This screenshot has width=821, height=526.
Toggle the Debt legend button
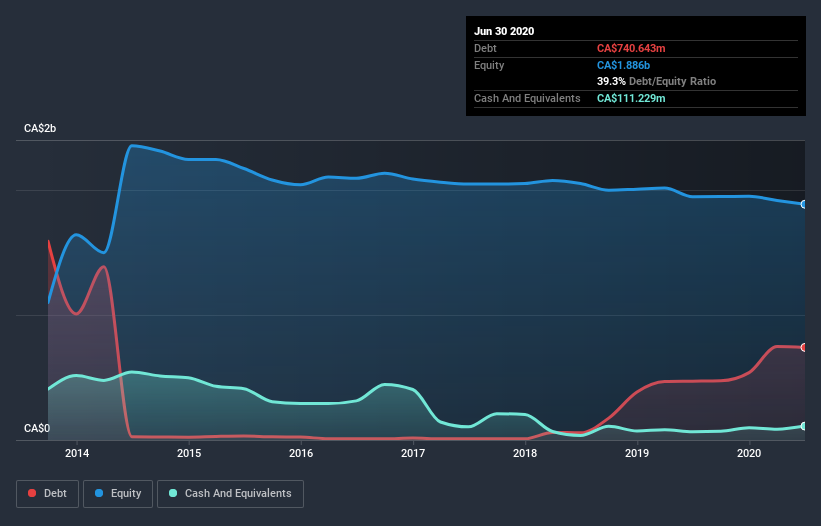pyautogui.click(x=48, y=494)
